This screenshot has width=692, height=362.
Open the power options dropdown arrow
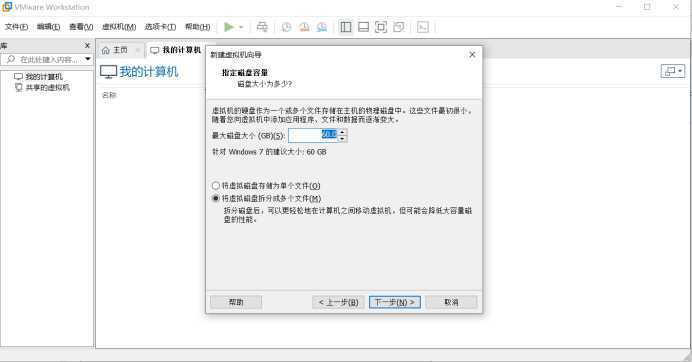[x=241, y=27]
